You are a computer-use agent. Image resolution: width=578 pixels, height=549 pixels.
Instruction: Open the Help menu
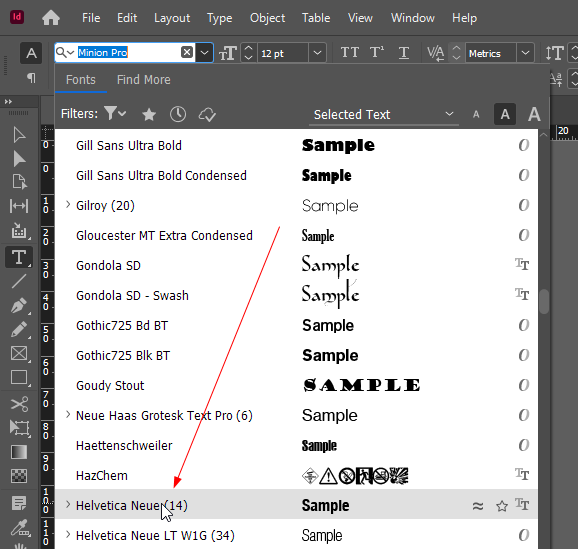[x=464, y=18]
